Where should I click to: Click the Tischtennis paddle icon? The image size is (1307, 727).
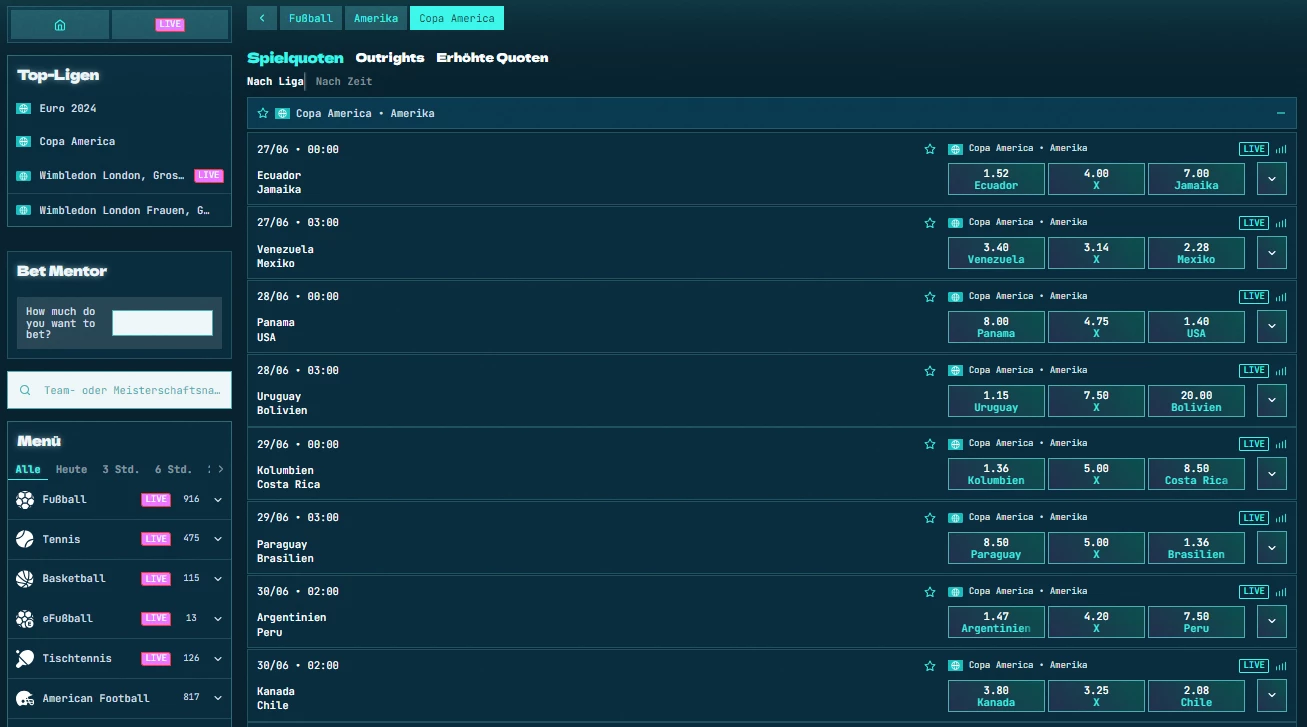point(25,658)
